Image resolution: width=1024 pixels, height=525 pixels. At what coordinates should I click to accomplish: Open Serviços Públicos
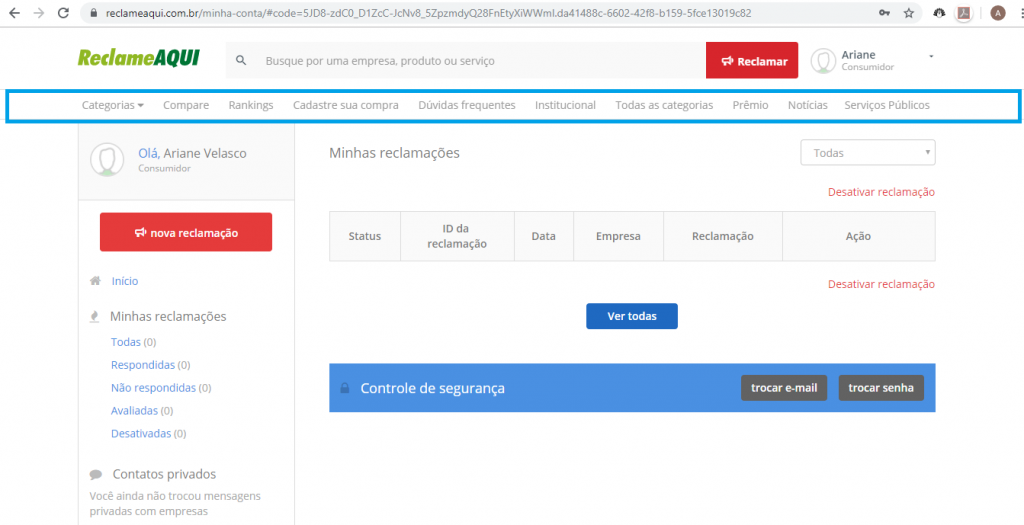click(887, 105)
